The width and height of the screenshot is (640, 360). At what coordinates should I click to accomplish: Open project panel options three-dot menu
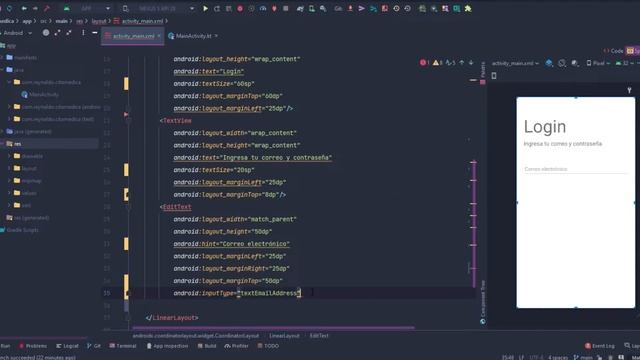[83, 33]
